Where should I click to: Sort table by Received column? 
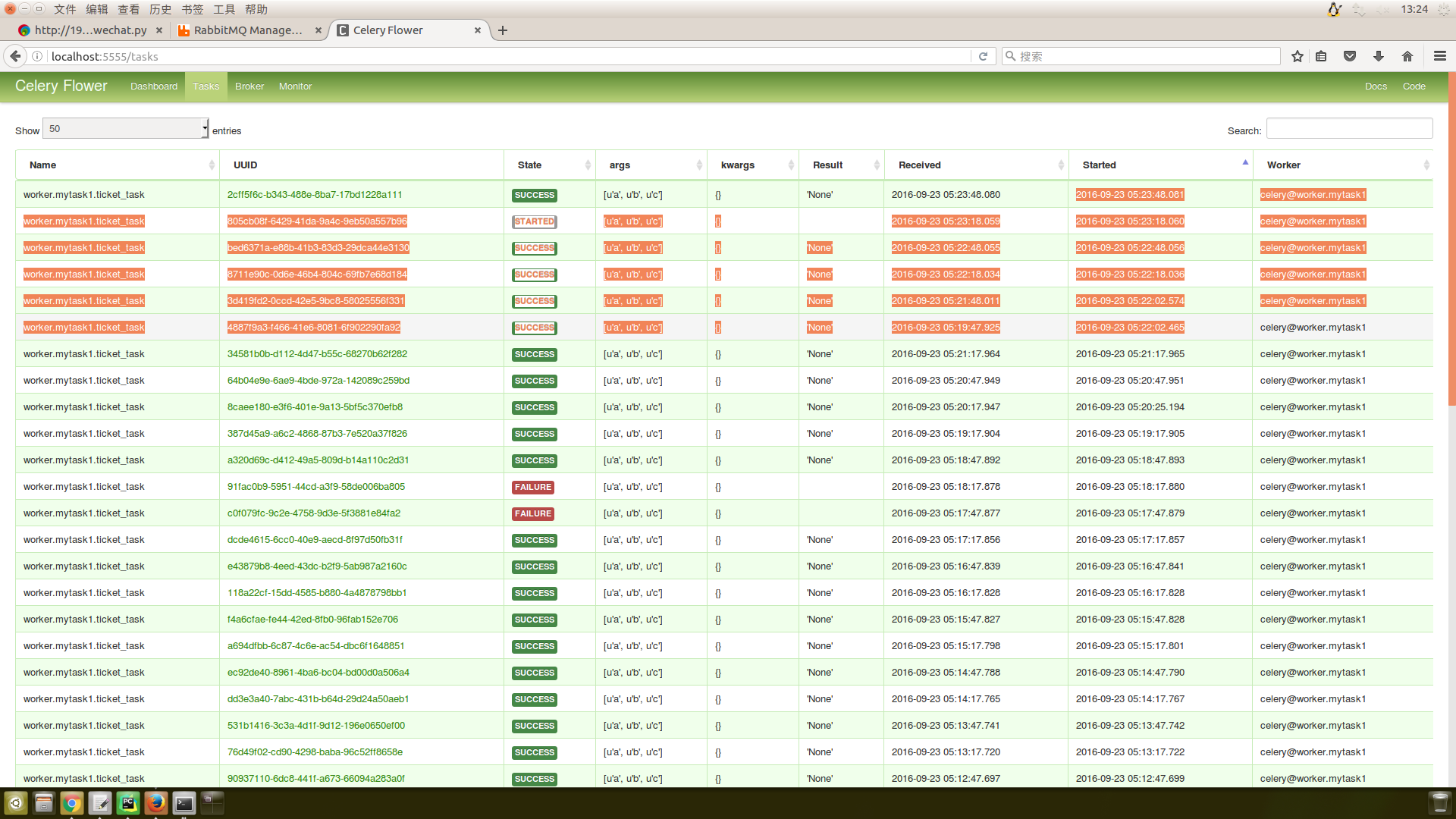[977, 165]
